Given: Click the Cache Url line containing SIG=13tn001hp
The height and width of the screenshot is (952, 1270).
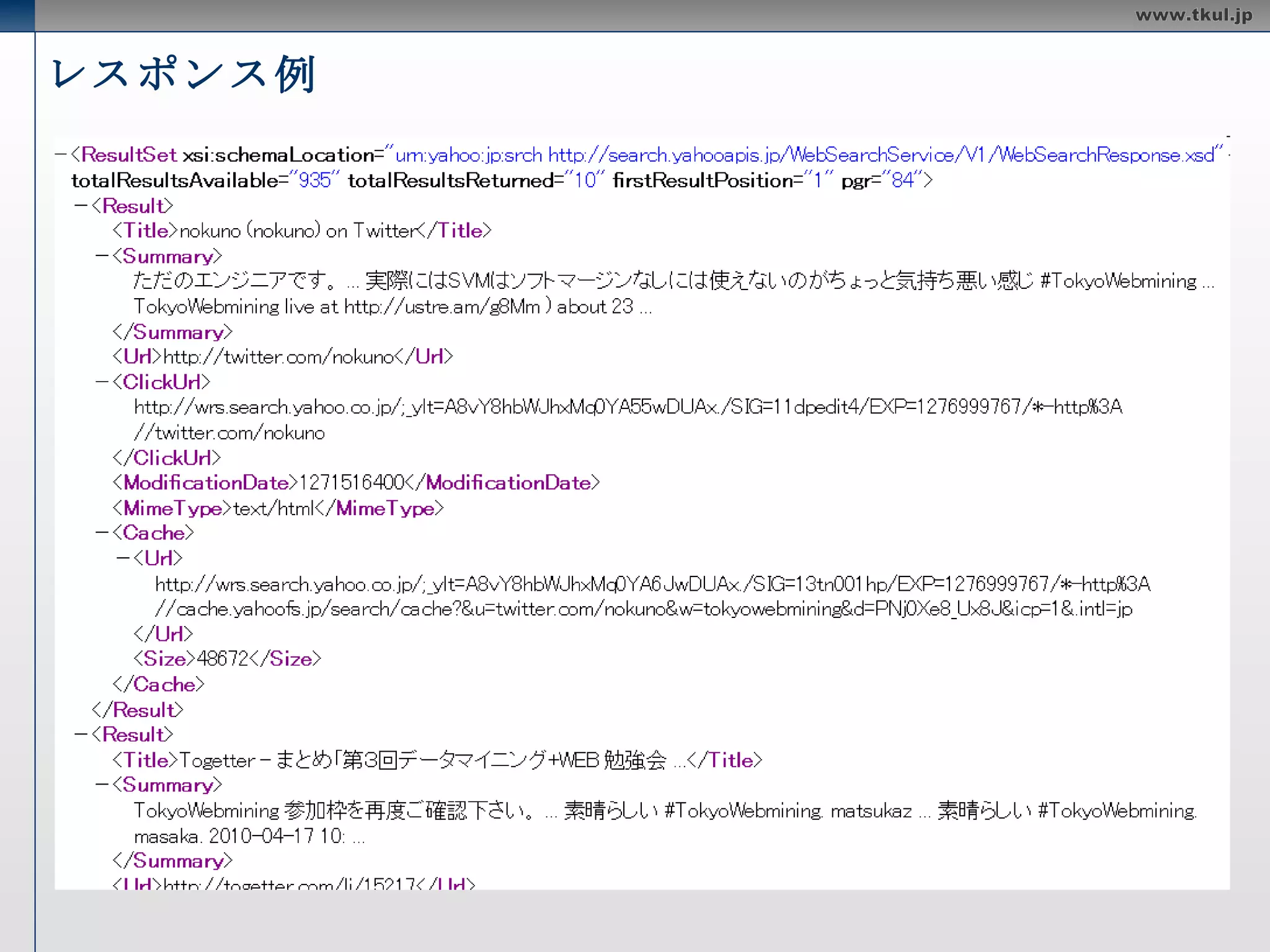Looking at the screenshot, I should point(653,584).
